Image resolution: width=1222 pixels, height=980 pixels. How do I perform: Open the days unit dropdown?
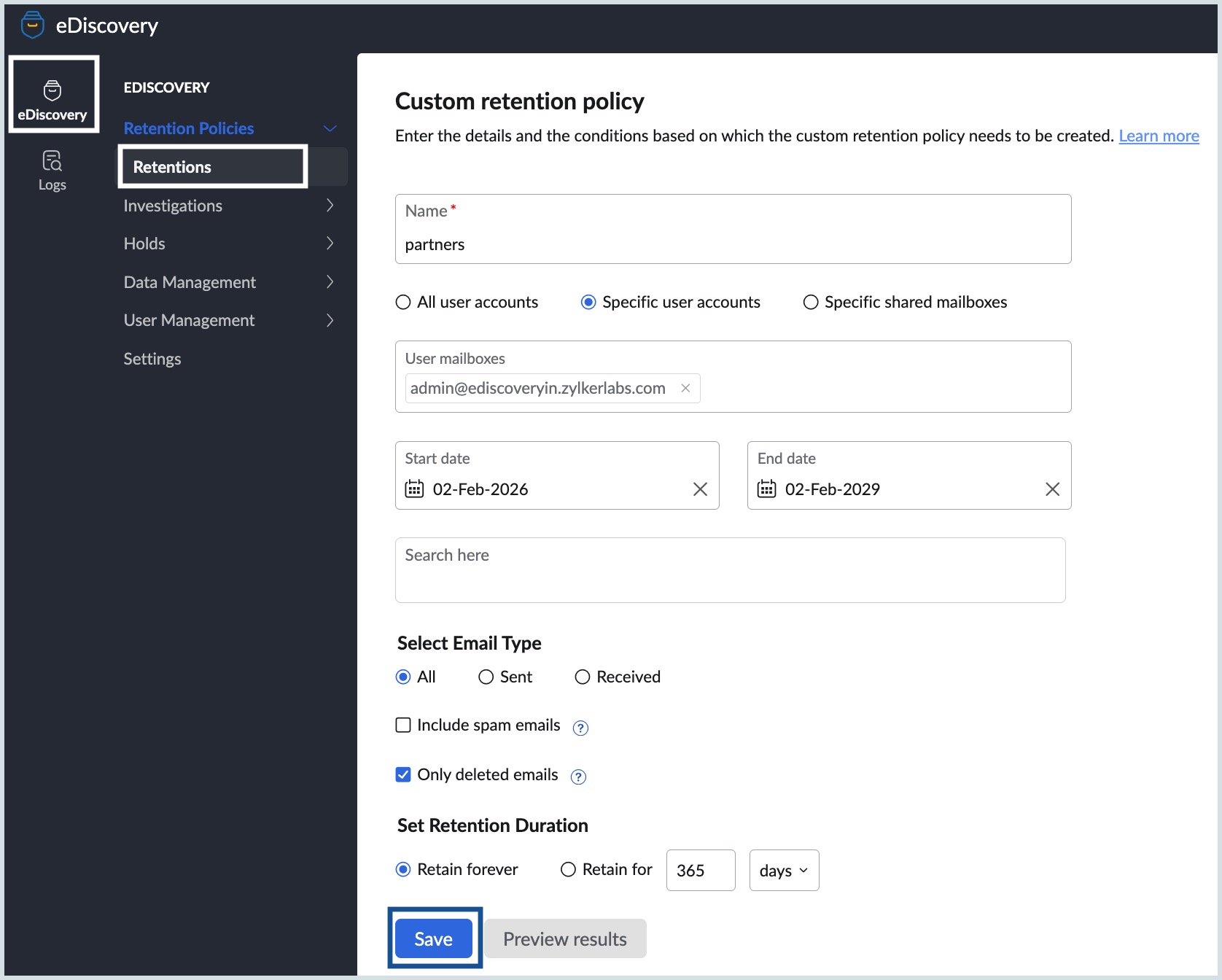click(x=784, y=871)
